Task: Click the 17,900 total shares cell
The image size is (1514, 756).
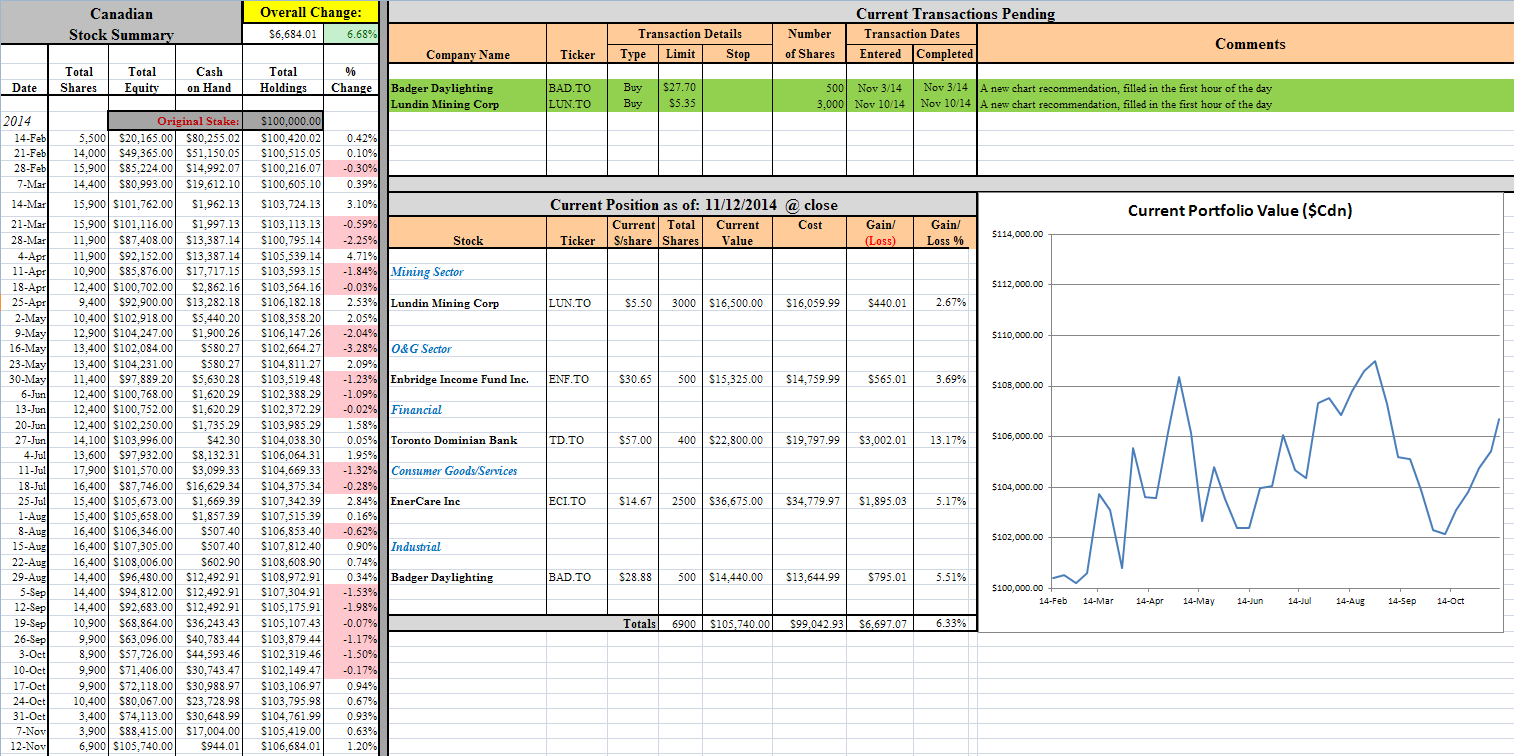Action: click(80, 470)
